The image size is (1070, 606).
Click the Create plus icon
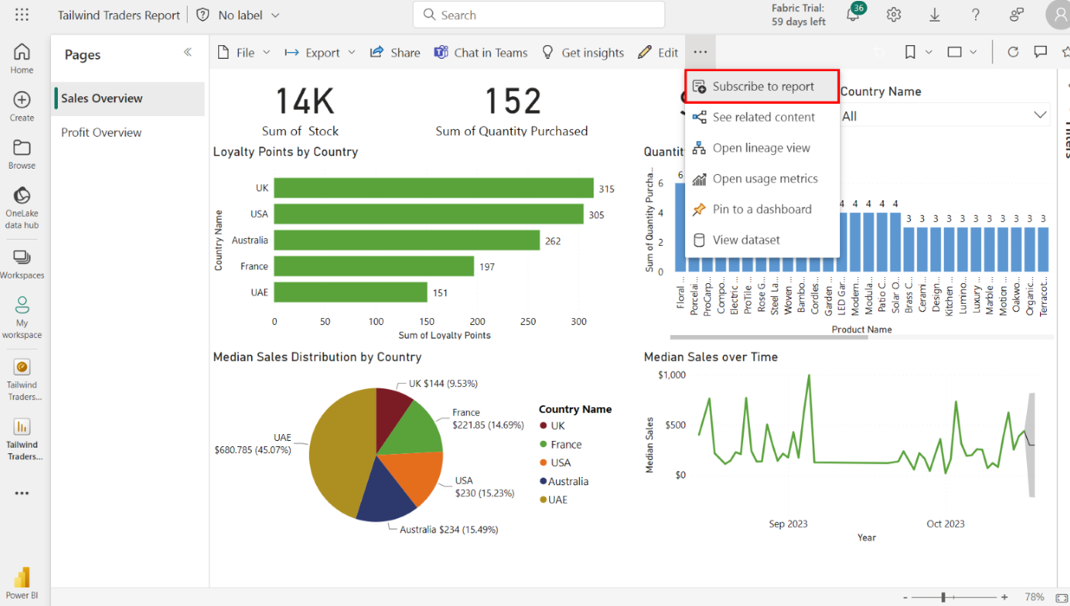click(x=22, y=107)
